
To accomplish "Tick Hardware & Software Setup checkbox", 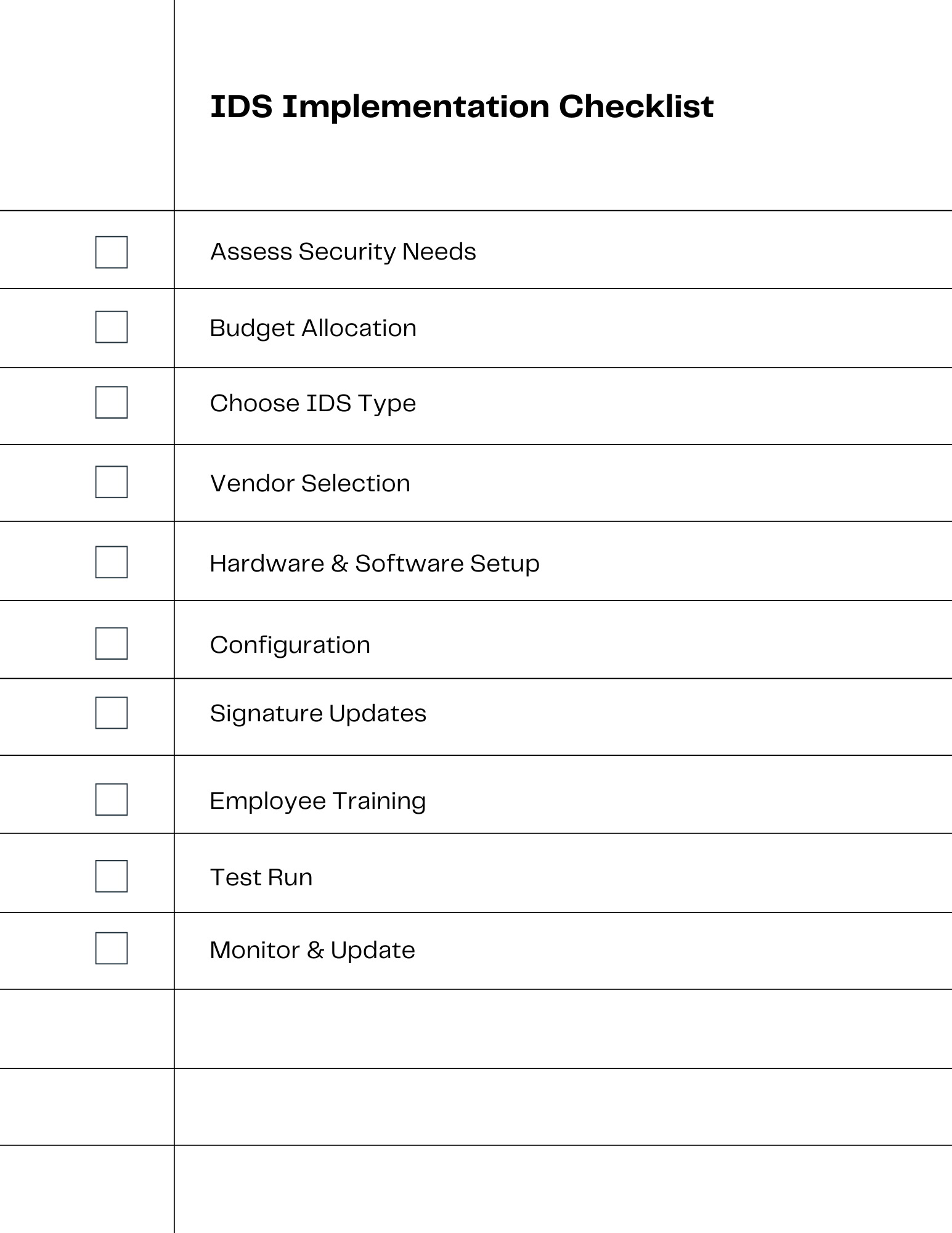I will (112, 562).
